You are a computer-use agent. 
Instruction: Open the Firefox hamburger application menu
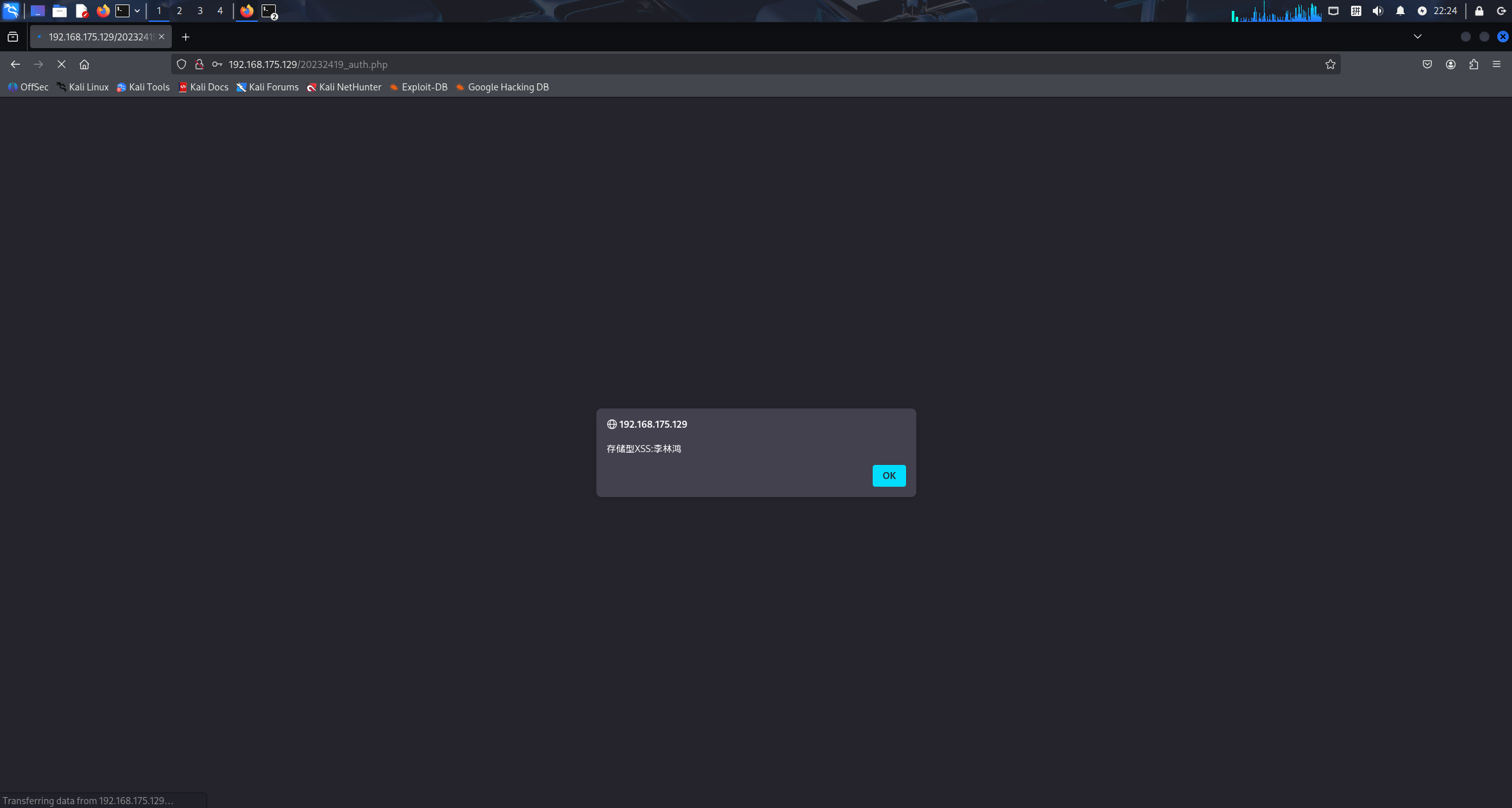point(1497,64)
